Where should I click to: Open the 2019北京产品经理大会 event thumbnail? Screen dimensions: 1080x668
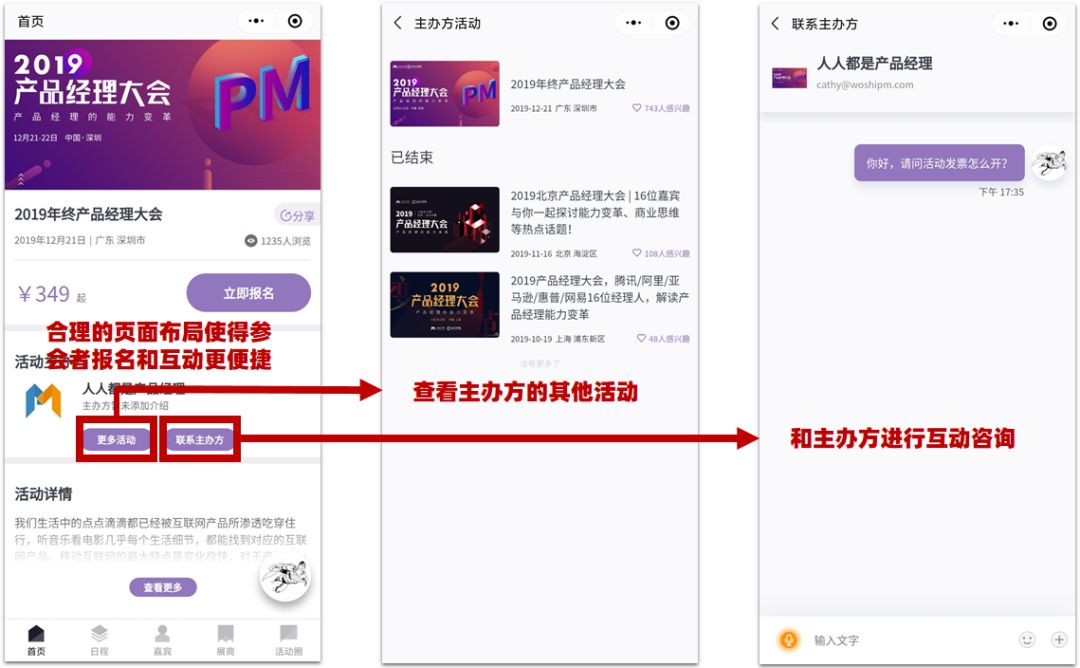[445, 220]
